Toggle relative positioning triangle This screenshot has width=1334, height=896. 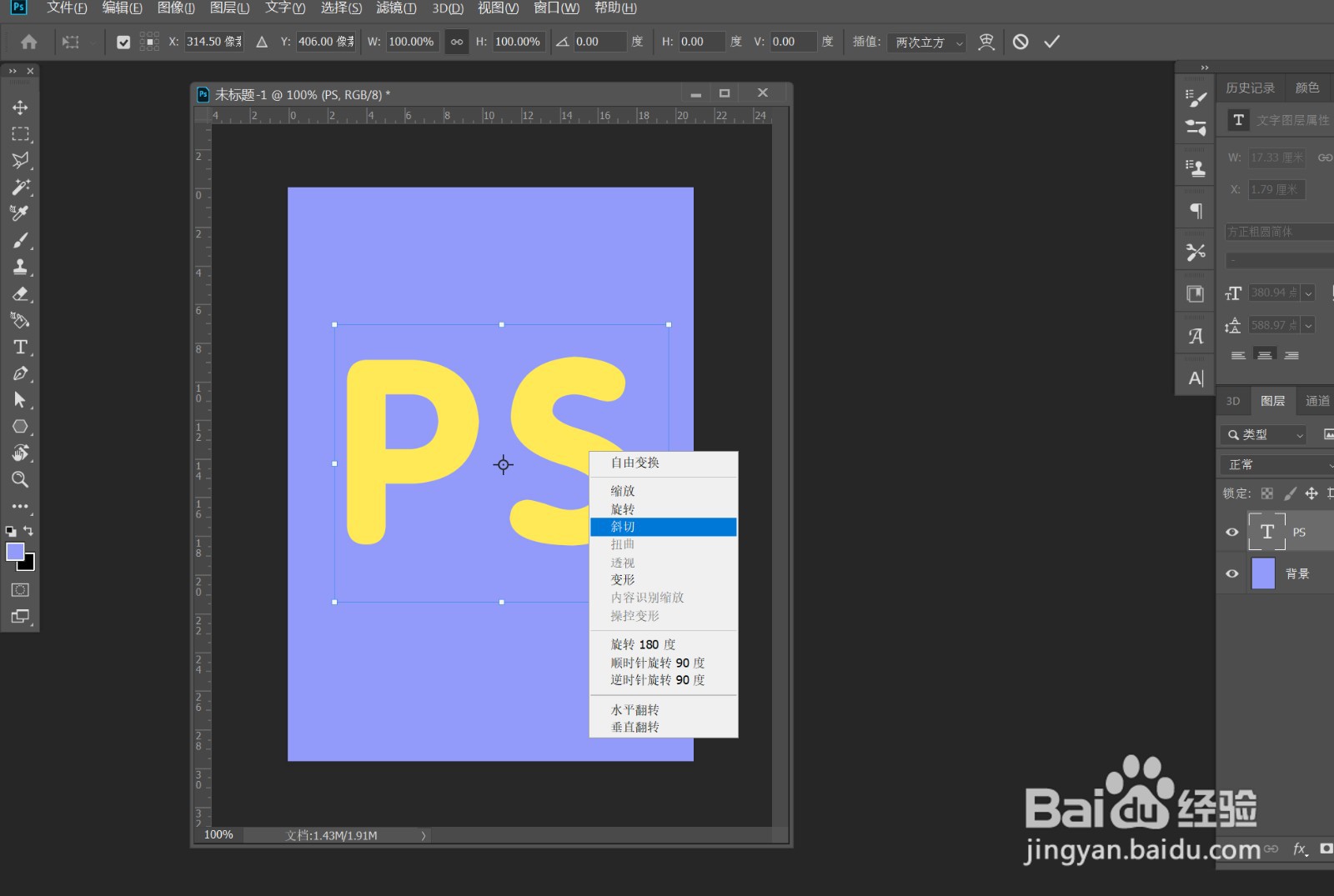click(x=262, y=42)
